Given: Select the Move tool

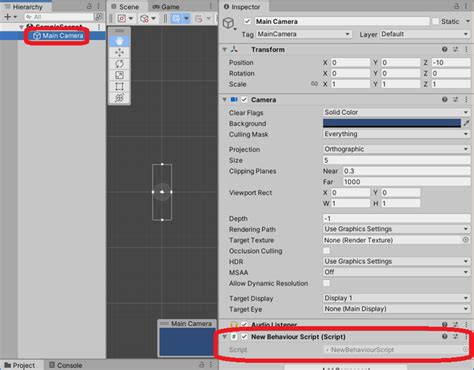Looking at the screenshot, I should coord(119,52).
